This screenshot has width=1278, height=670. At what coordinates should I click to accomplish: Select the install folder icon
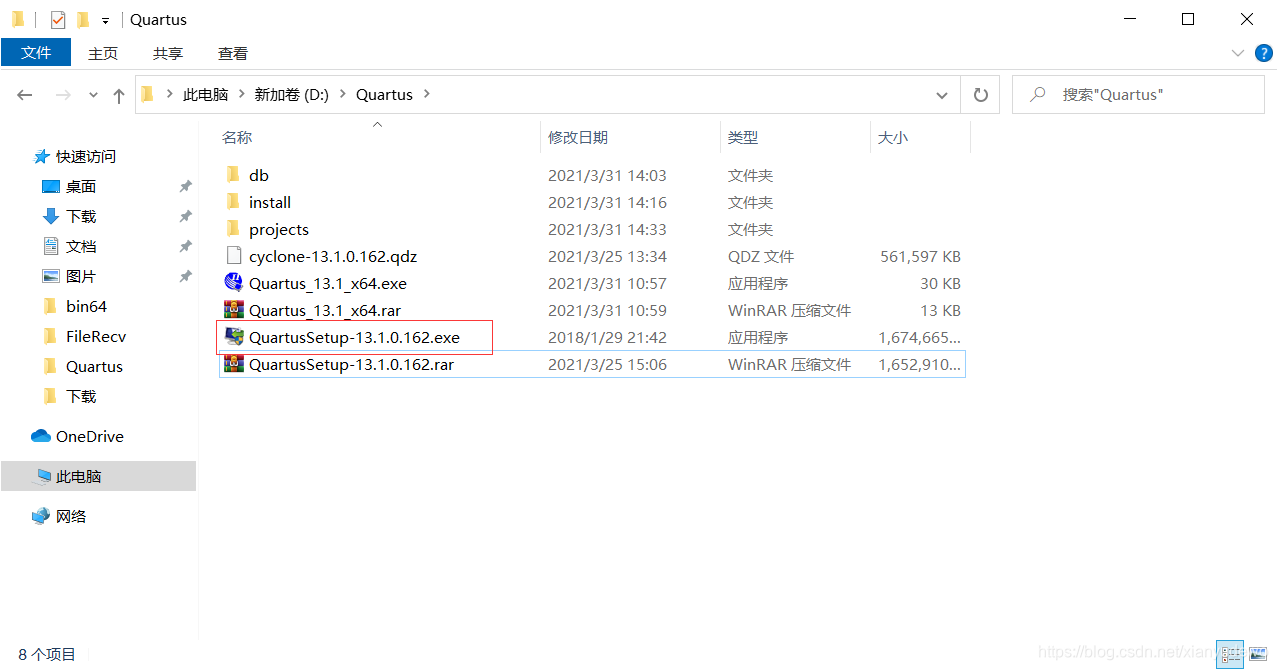(234, 202)
